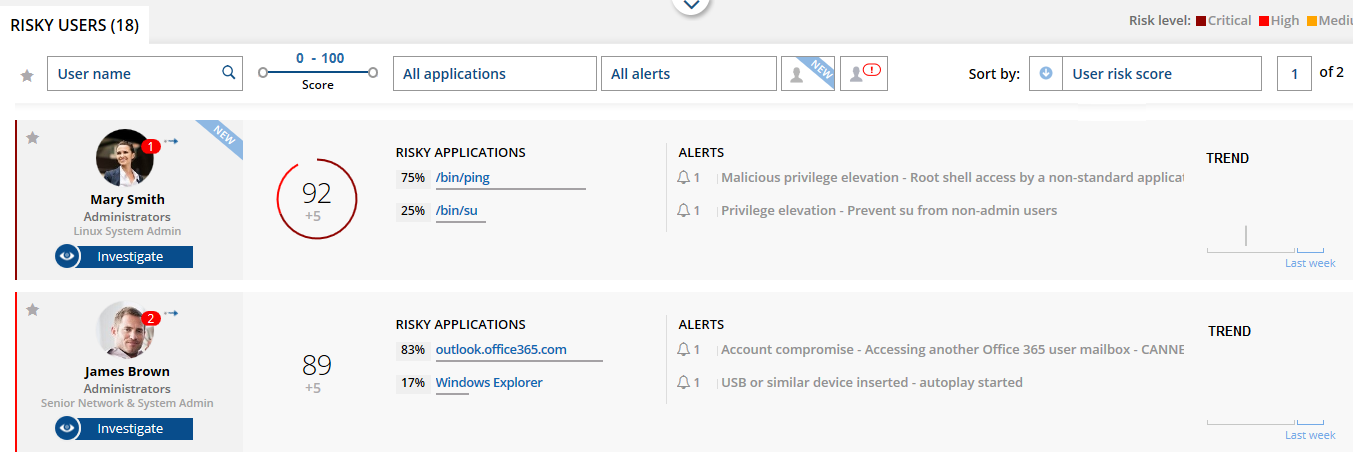Open the All alerts dropdown
The width and height of the screenshot is (1353, 452).
click(x=688, y=74)
